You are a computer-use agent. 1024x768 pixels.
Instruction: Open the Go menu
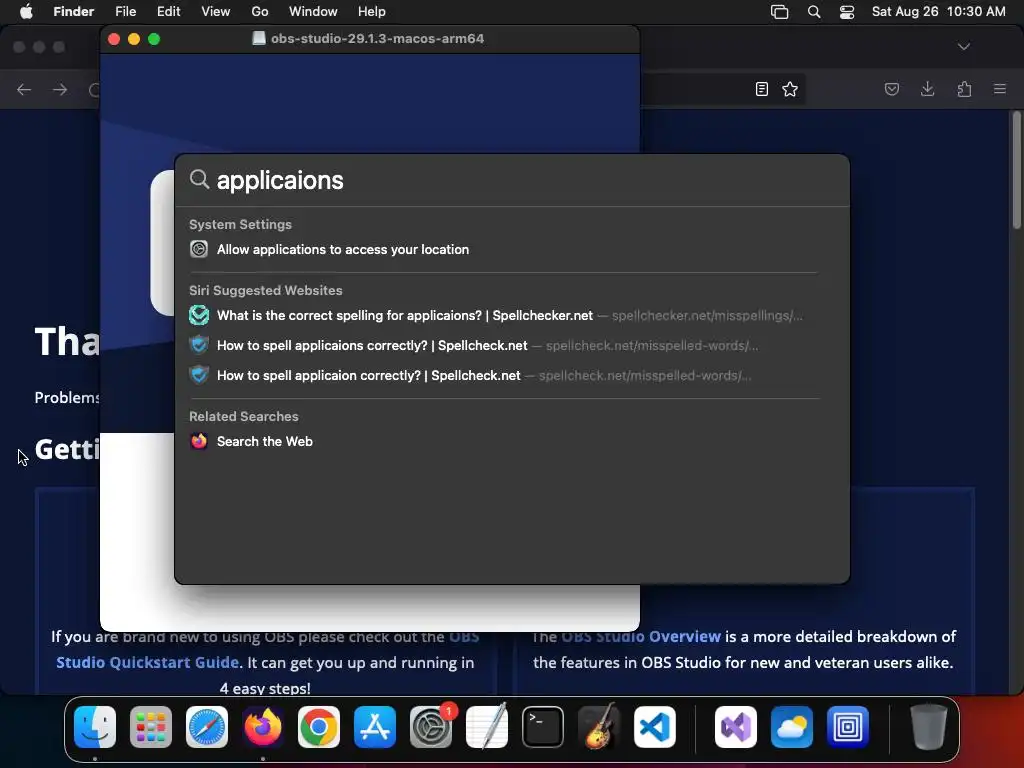point(260,12)
